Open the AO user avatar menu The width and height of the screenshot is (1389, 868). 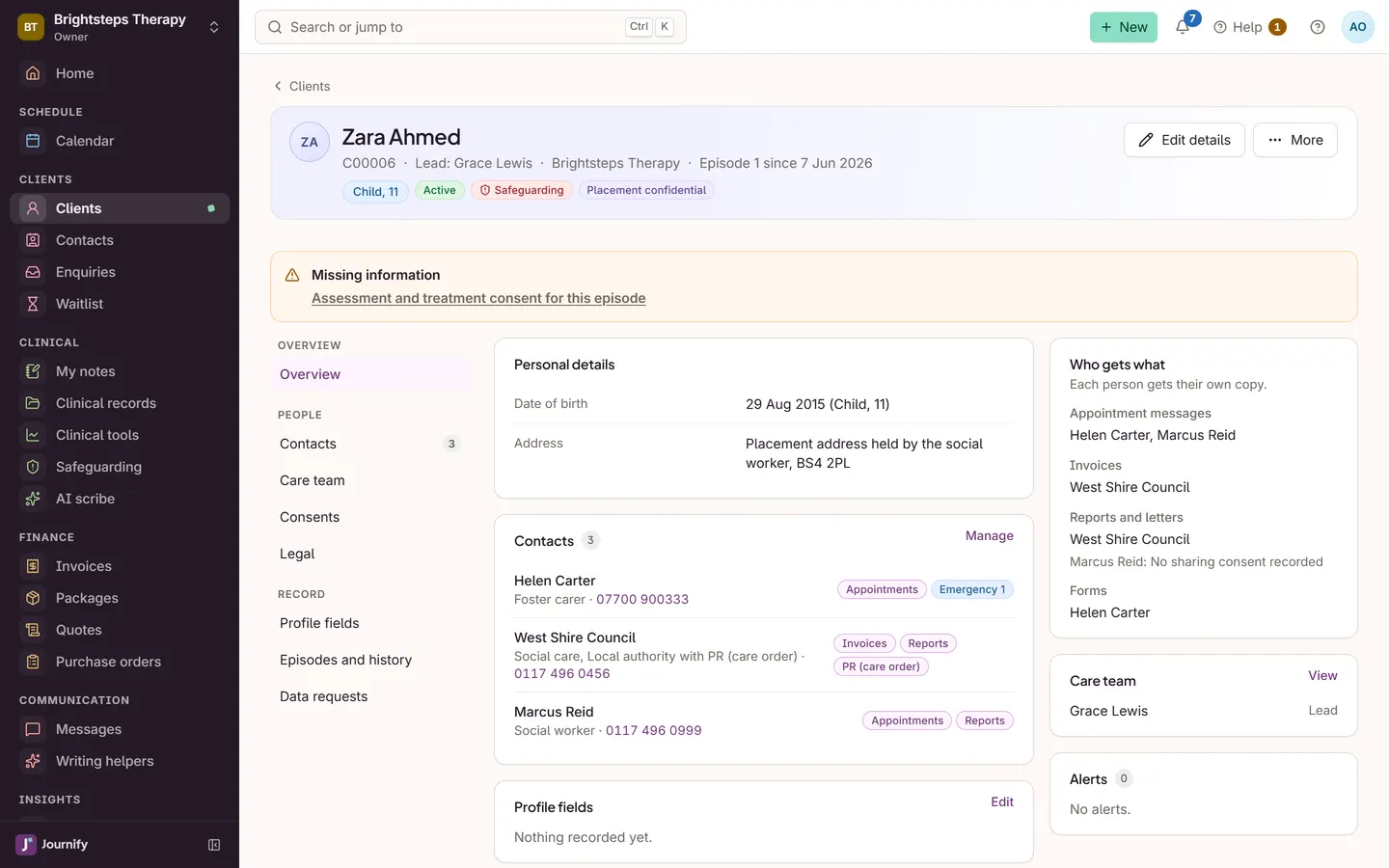point(1357,27)
